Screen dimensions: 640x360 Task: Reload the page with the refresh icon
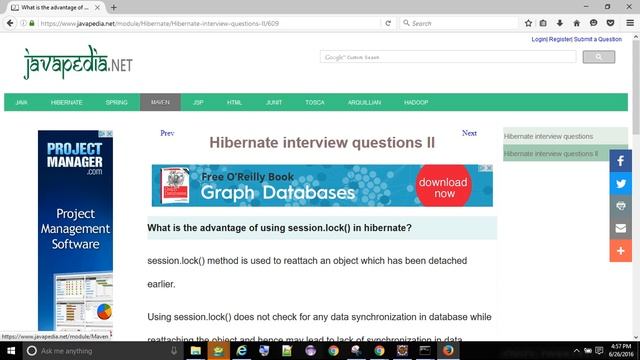click(x=388, y=23)
